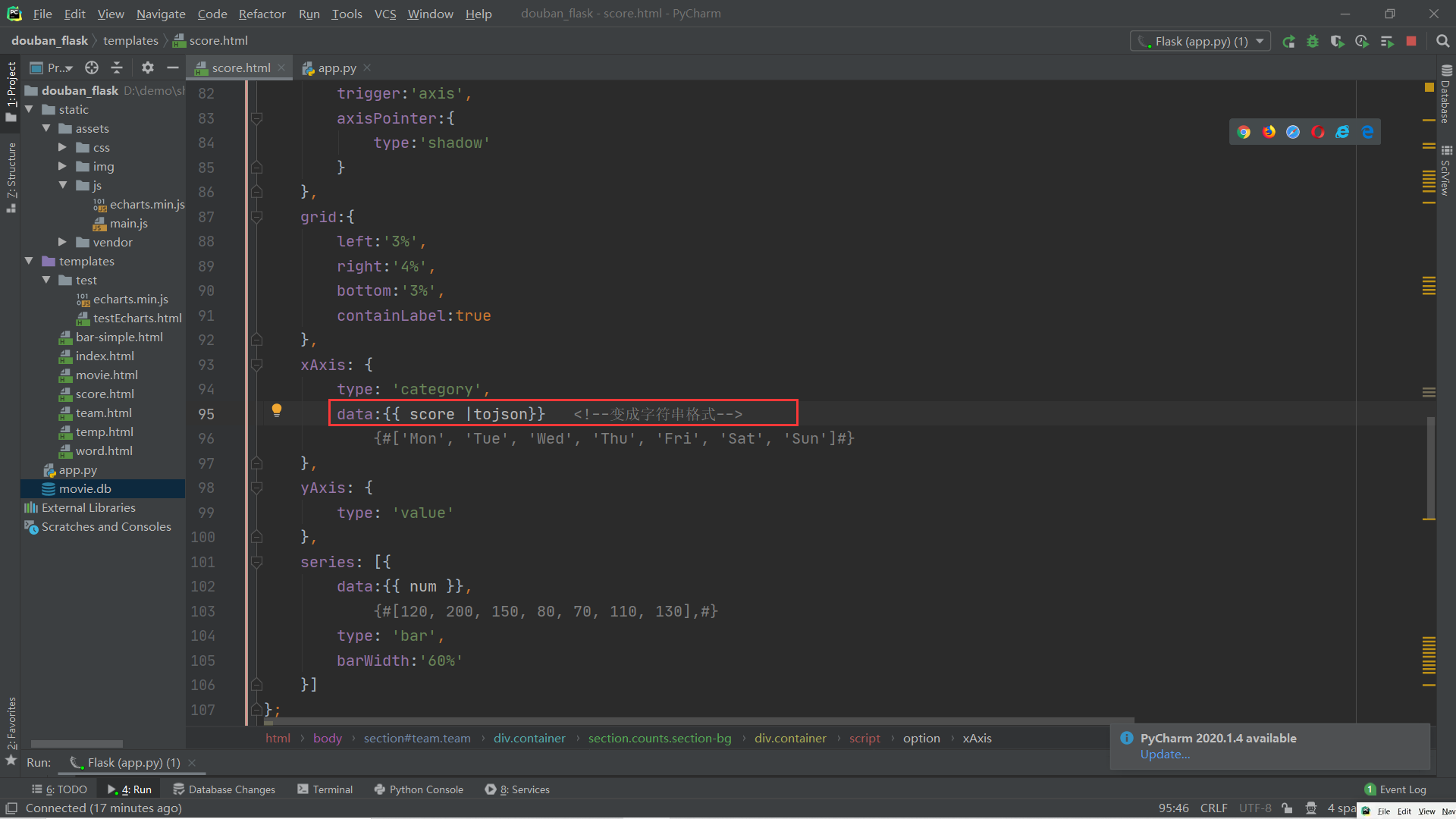The height and width of the screenshot is (819, 1456).
Task: Collapse the templates folder
Action: [29, 261]
